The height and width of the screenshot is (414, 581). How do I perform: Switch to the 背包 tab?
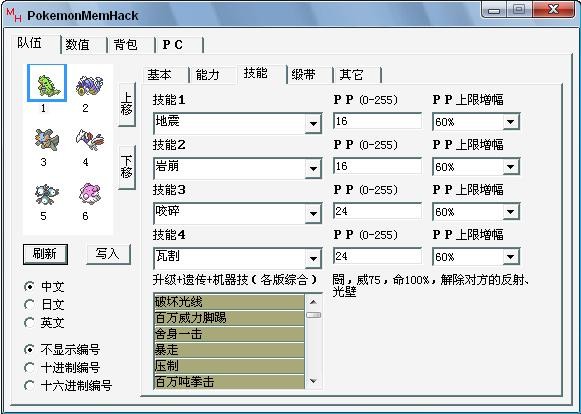click(x=131, y=45)
